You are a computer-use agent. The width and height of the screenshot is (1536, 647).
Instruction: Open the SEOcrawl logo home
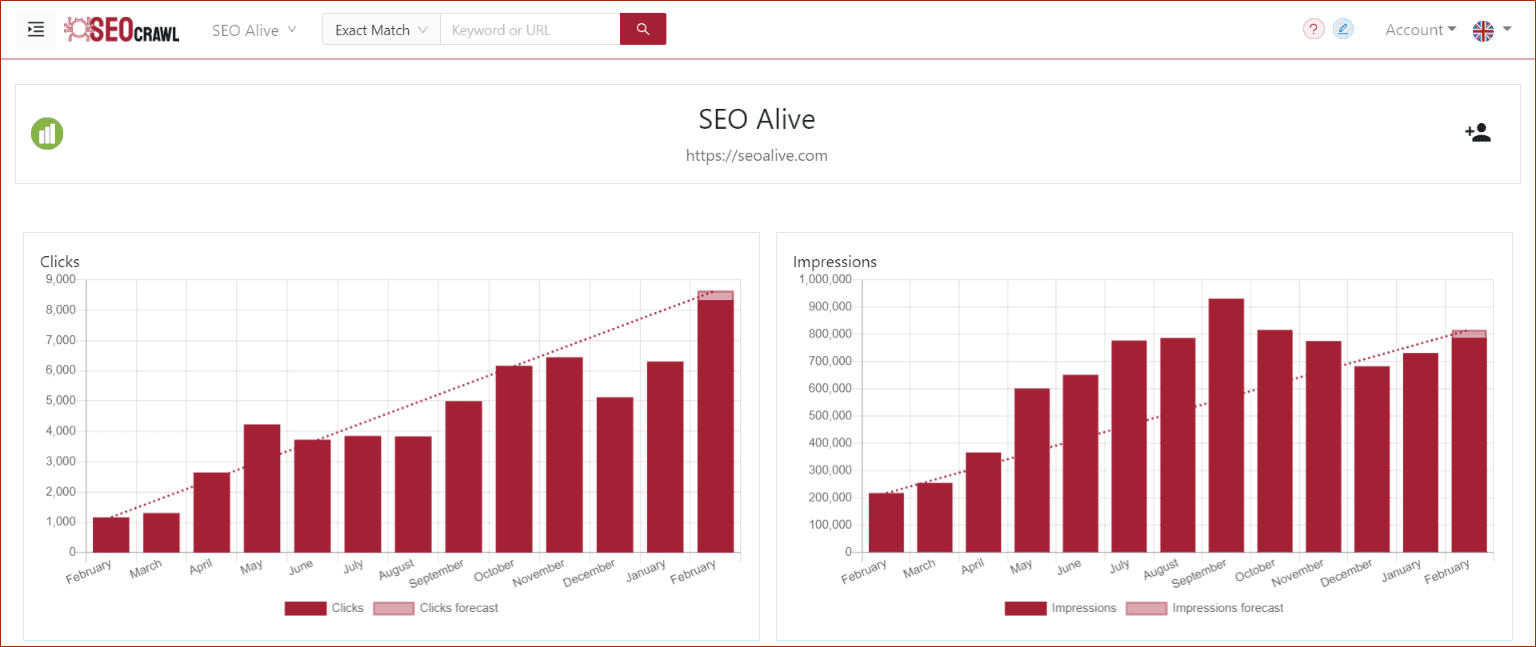click(x=122, y=30)
